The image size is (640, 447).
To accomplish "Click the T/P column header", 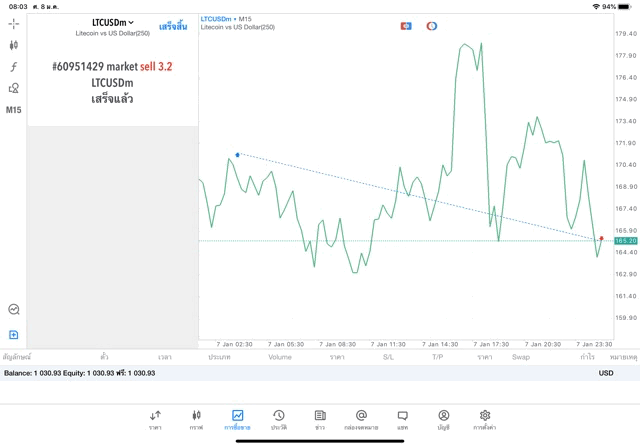I will click(x=438, y=357).
